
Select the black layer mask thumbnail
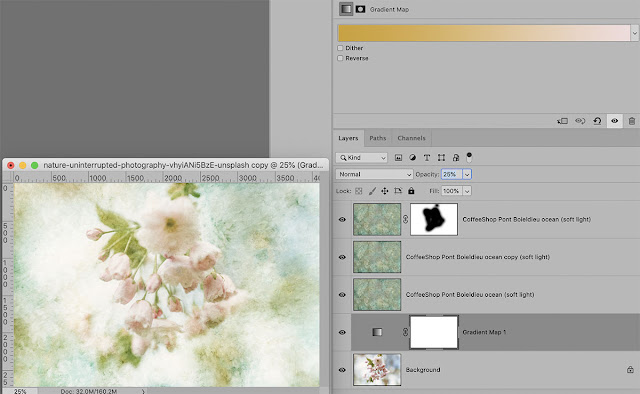pyautogui.click(x=434, y=219)
